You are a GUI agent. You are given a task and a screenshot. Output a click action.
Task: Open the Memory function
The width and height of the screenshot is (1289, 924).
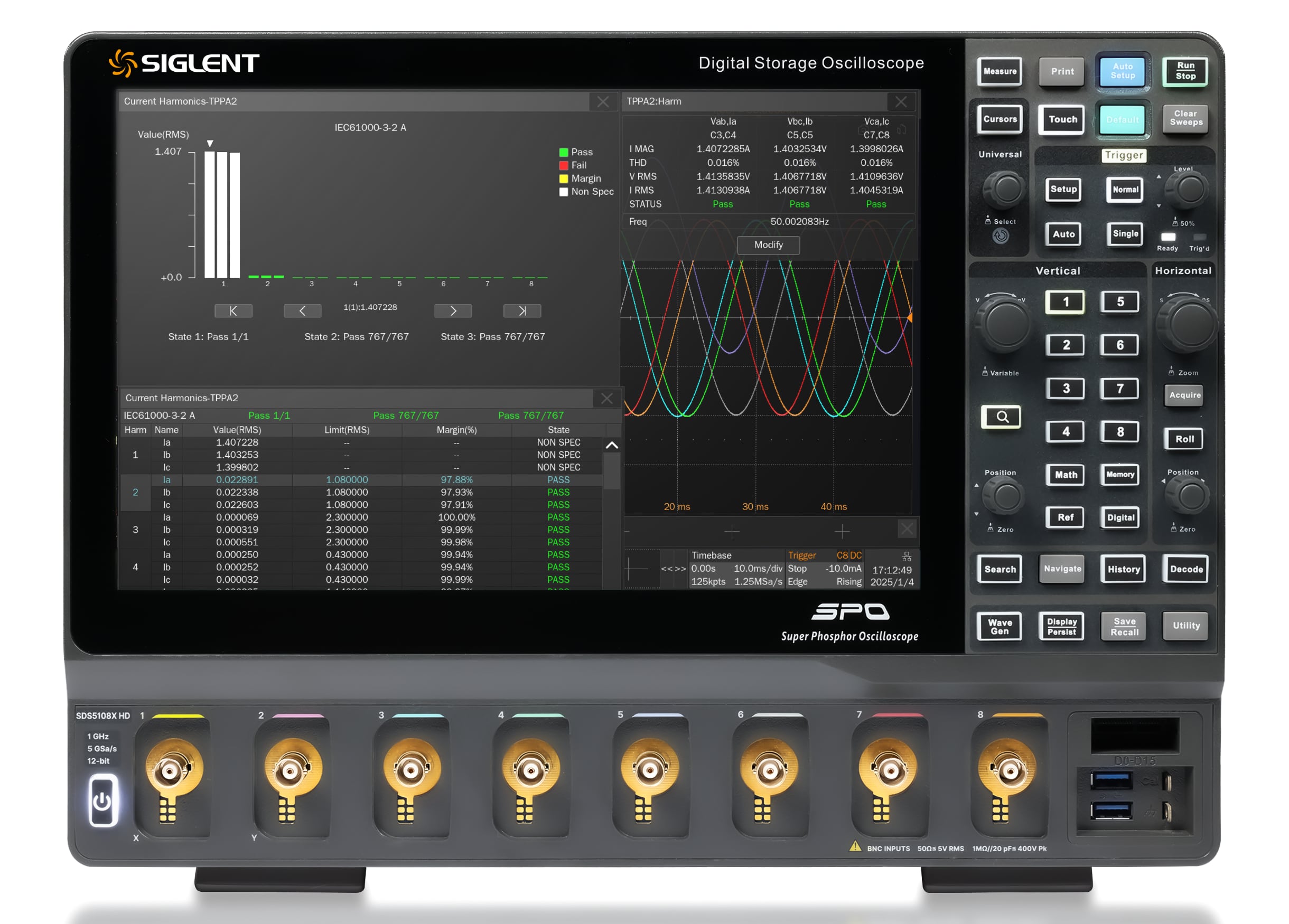[x=1119, y=475]
